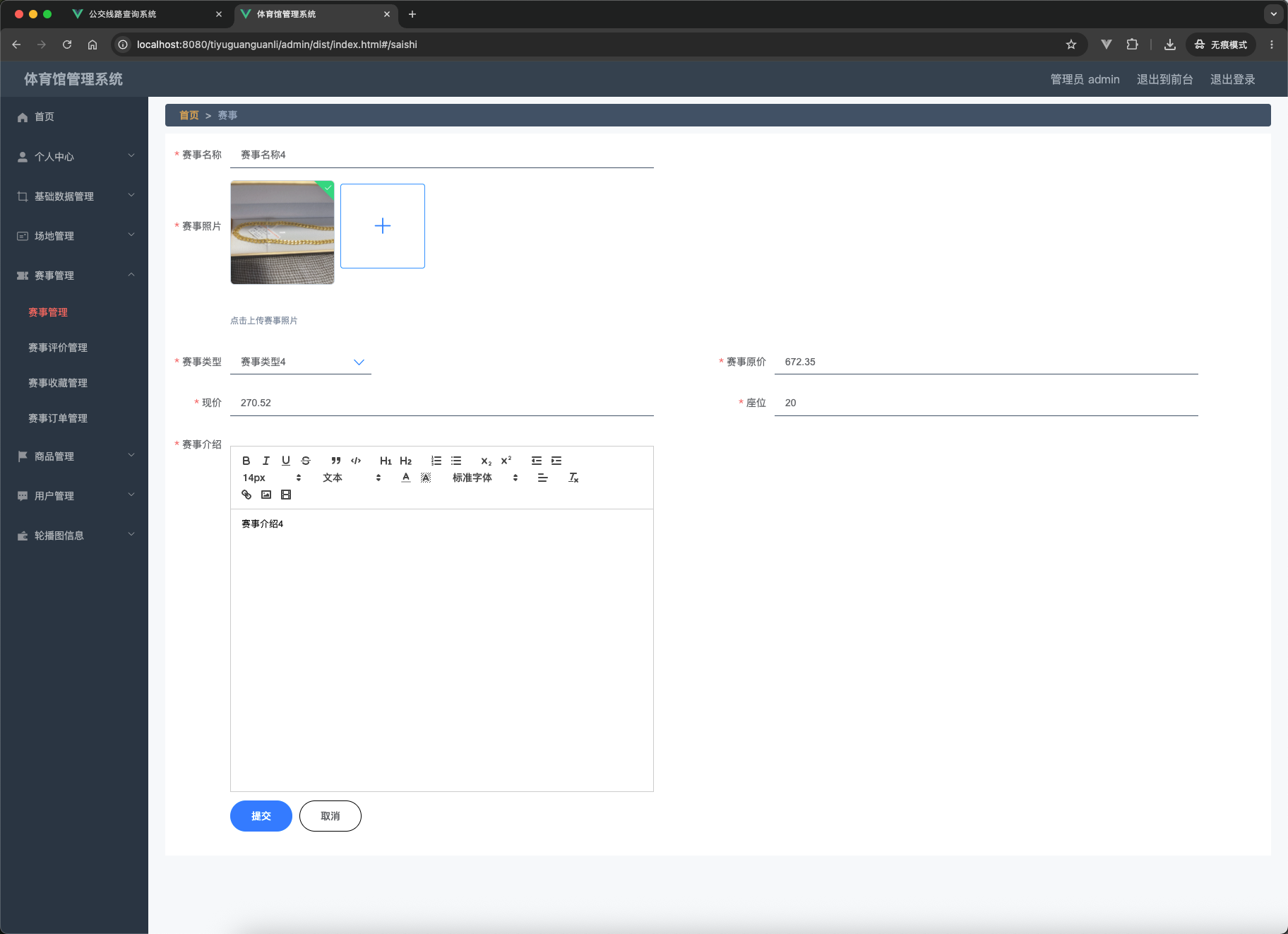Toggle bold formatting in the editor
The image size is (1288, 934).
(246, 461)
